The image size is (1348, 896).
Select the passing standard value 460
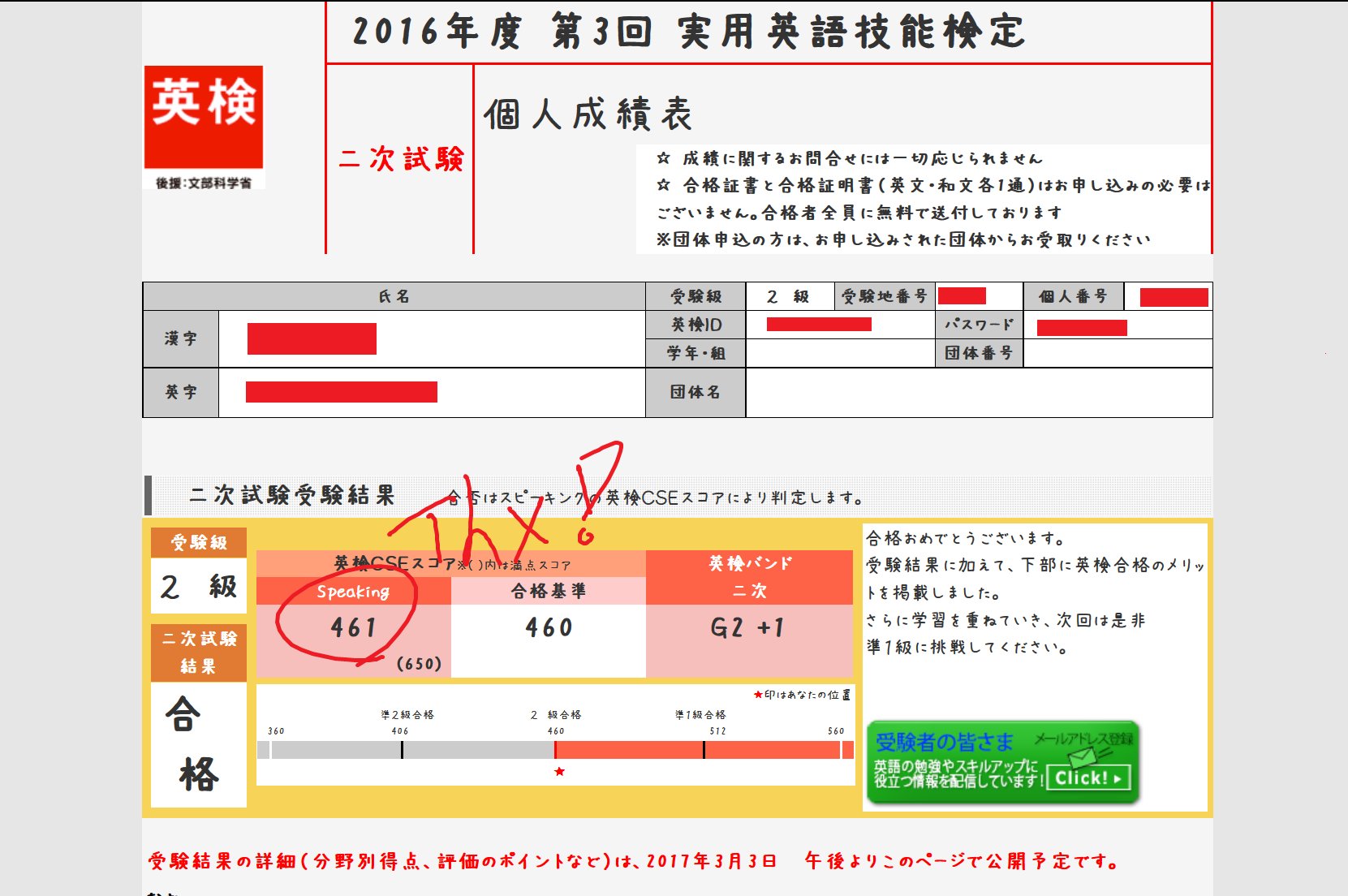coord(549,627)
